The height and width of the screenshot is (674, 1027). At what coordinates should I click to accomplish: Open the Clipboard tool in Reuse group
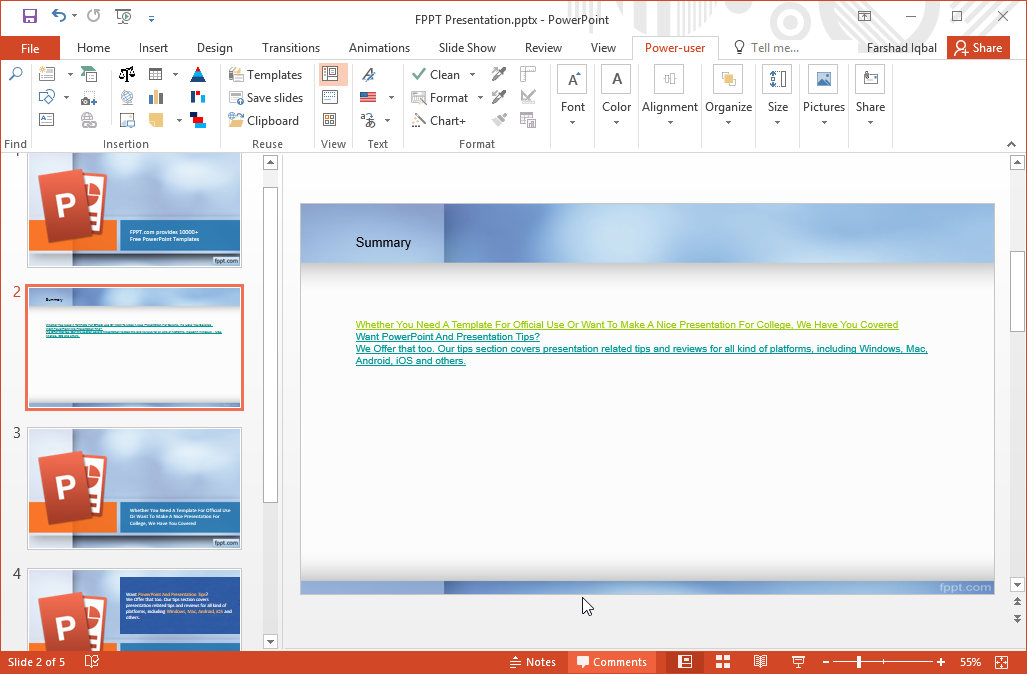point(266,120)
